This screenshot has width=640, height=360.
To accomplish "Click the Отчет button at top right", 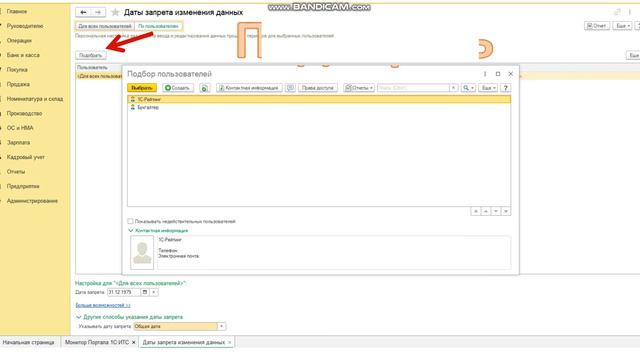I will (x=597, y=26).
